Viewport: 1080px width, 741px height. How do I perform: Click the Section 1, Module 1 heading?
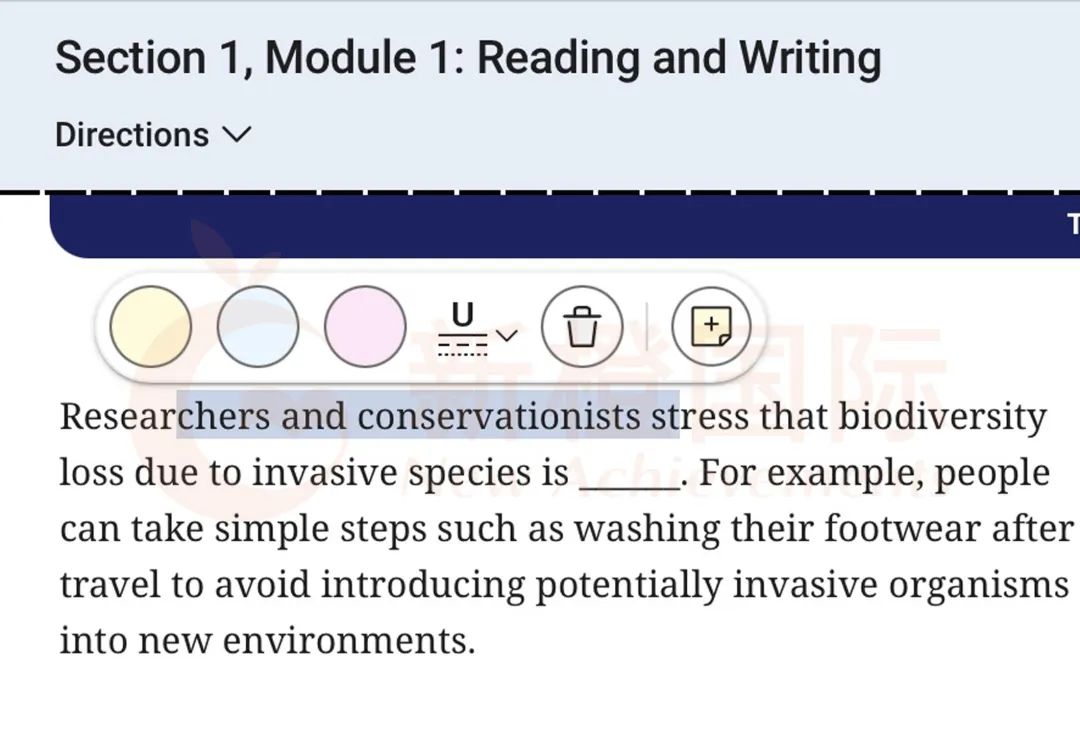pyautogui.click(x=468, y=58)
